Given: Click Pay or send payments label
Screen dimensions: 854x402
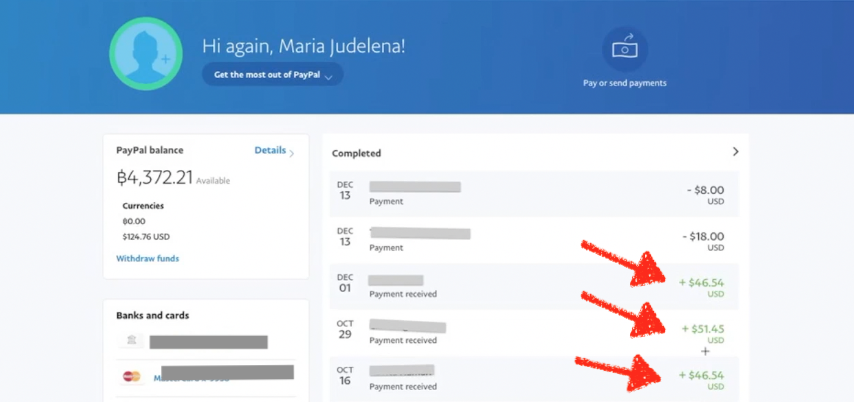Looking at the screenshot, I should tap(625, 83).
